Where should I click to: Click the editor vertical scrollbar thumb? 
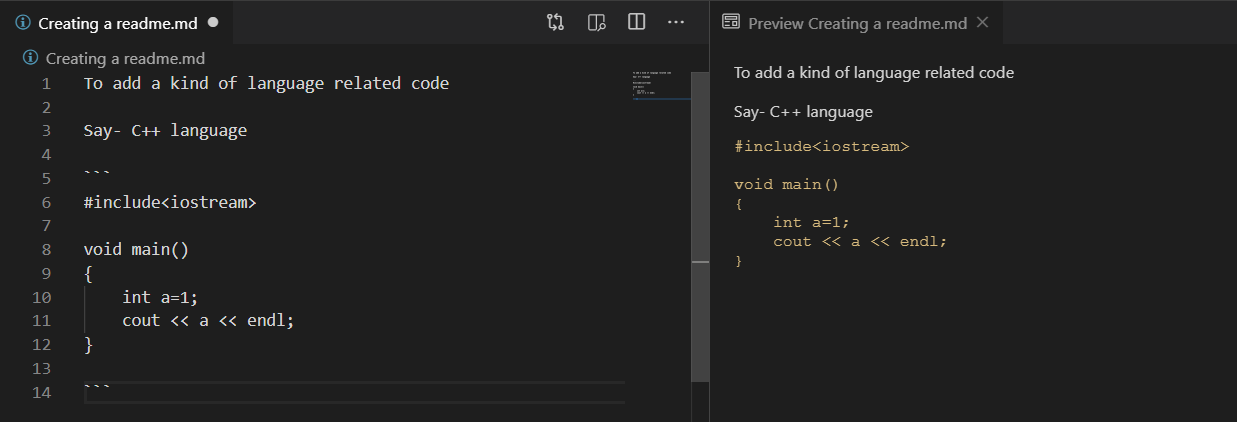700,225
